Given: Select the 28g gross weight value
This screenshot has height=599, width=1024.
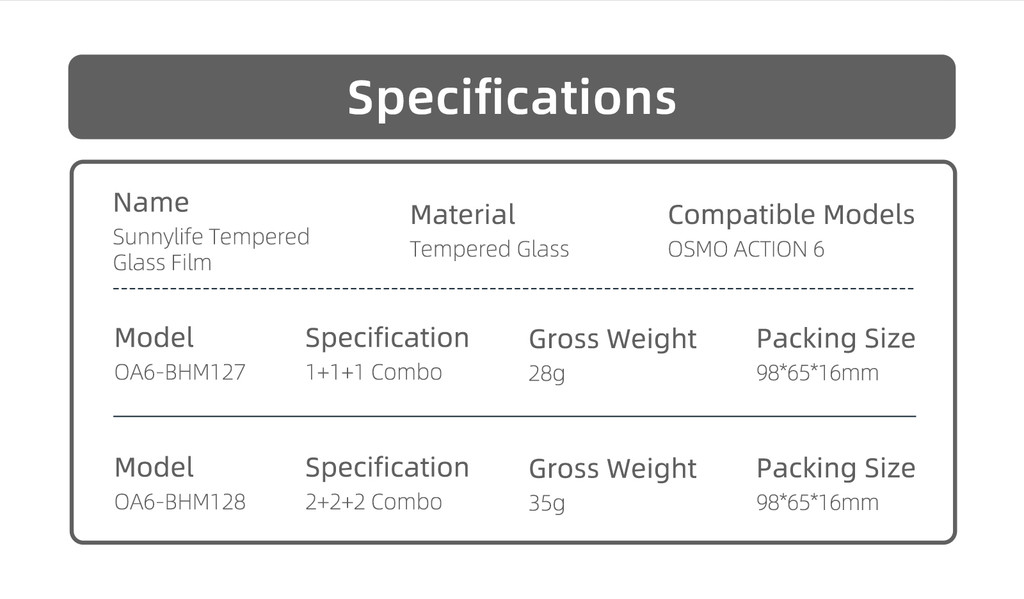Looking at the screenshot, I should coord(546,374).
